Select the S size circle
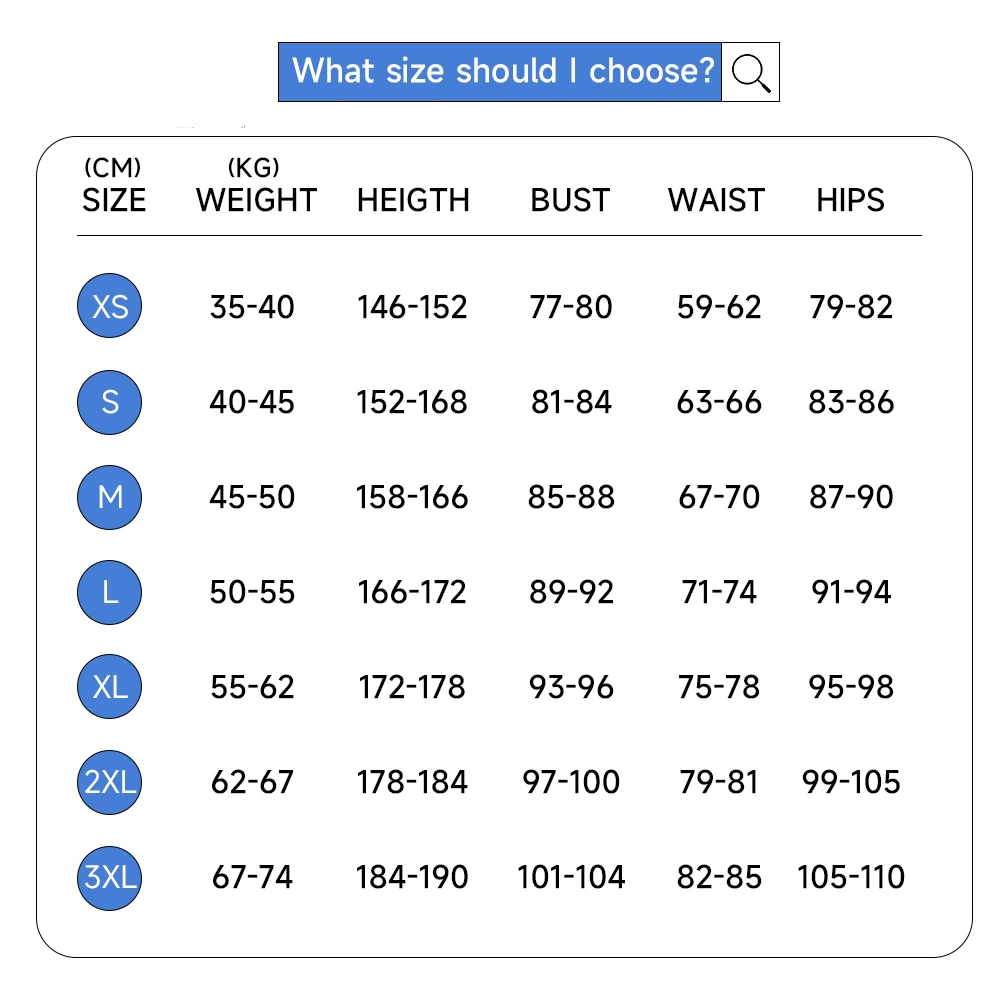Screen dimensions: 1000x1000 point(110,402)
